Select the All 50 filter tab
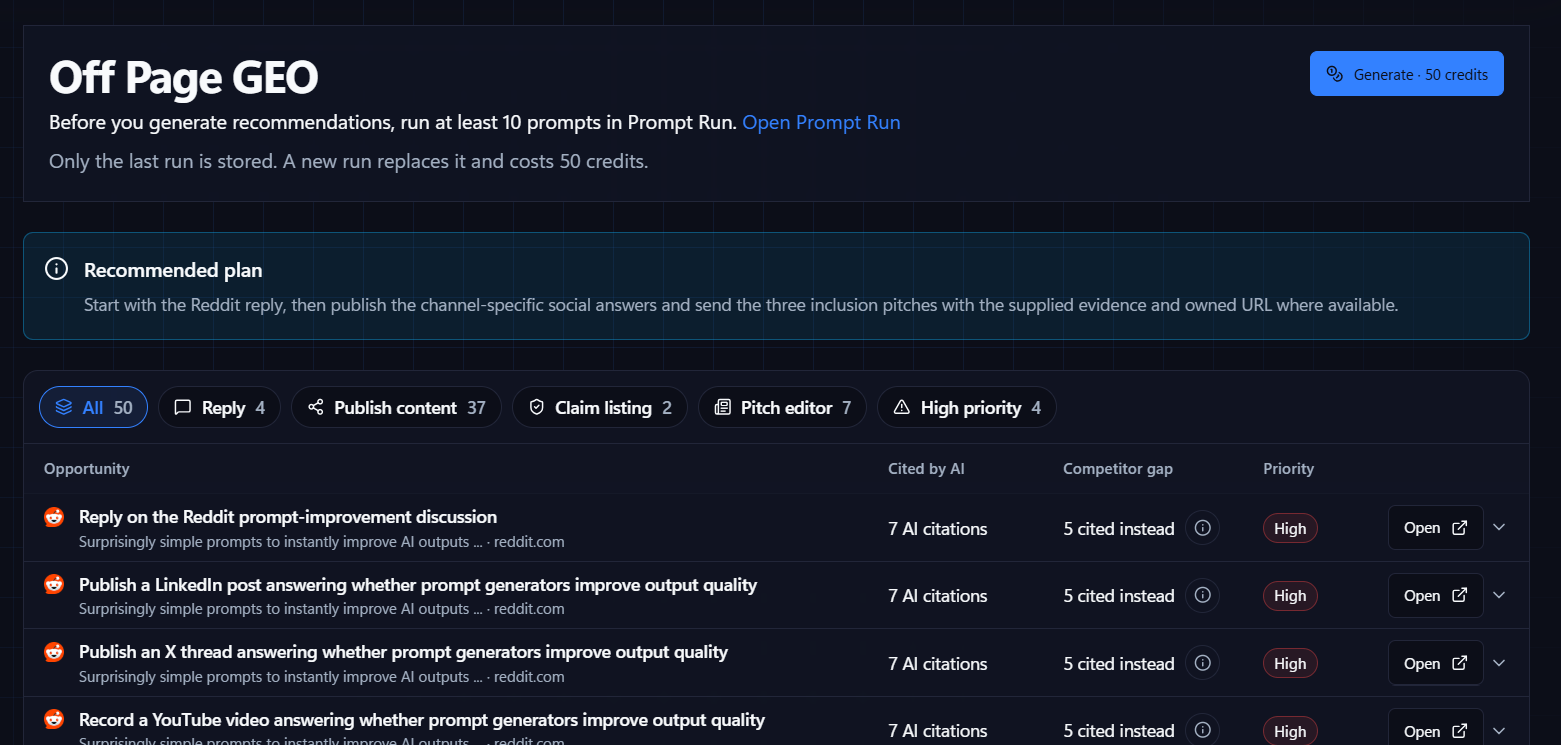The height and width of the screenshot is (745, 1561). tap(93, 407)
